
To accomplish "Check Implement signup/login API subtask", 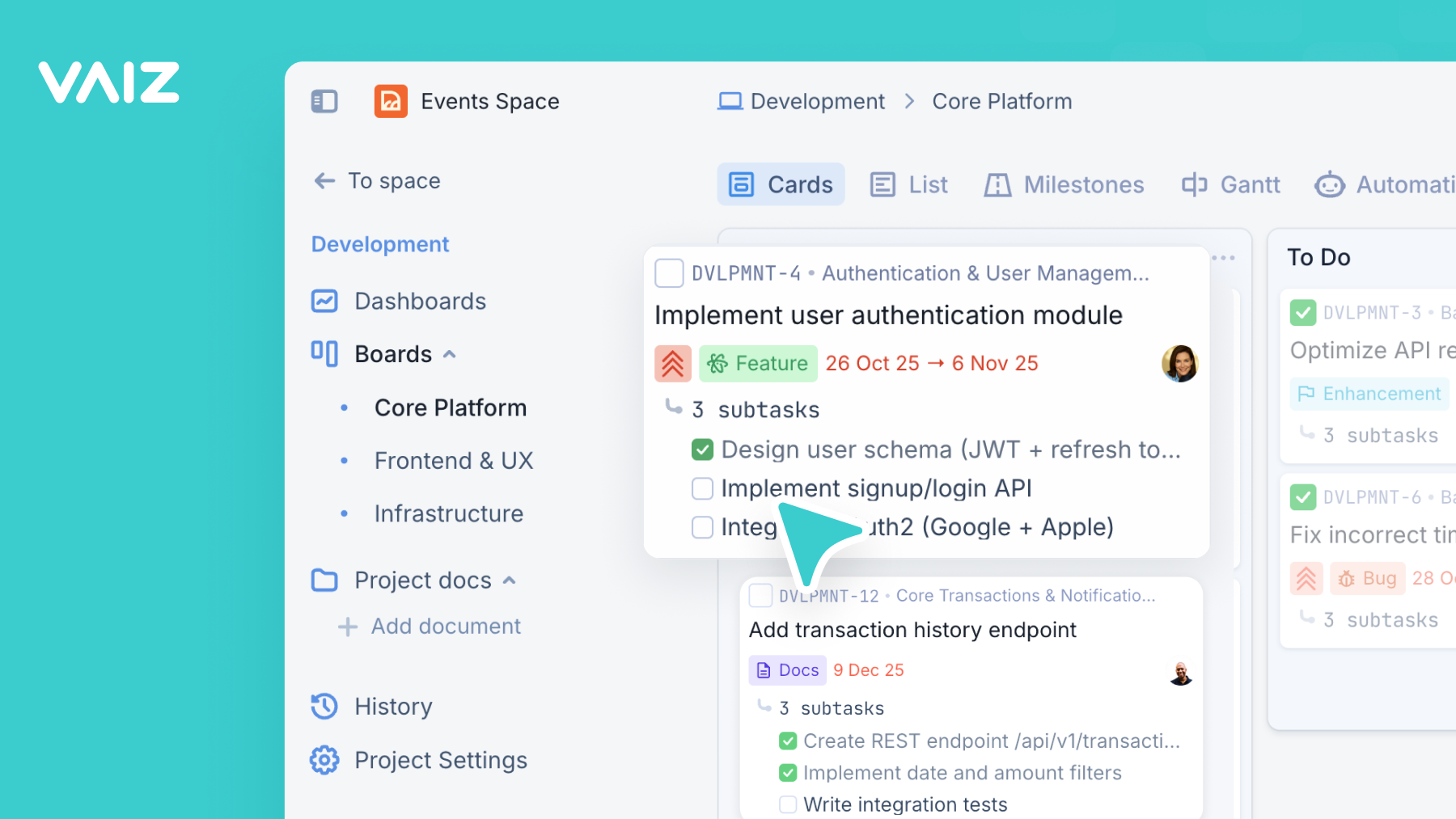I will [x=702, y=488].
